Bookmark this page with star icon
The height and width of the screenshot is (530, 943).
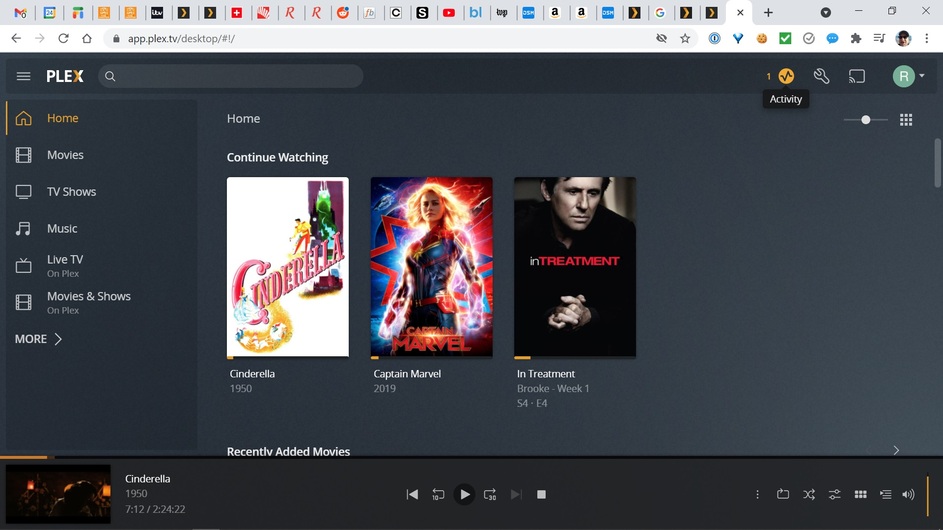tap(685, 39)
